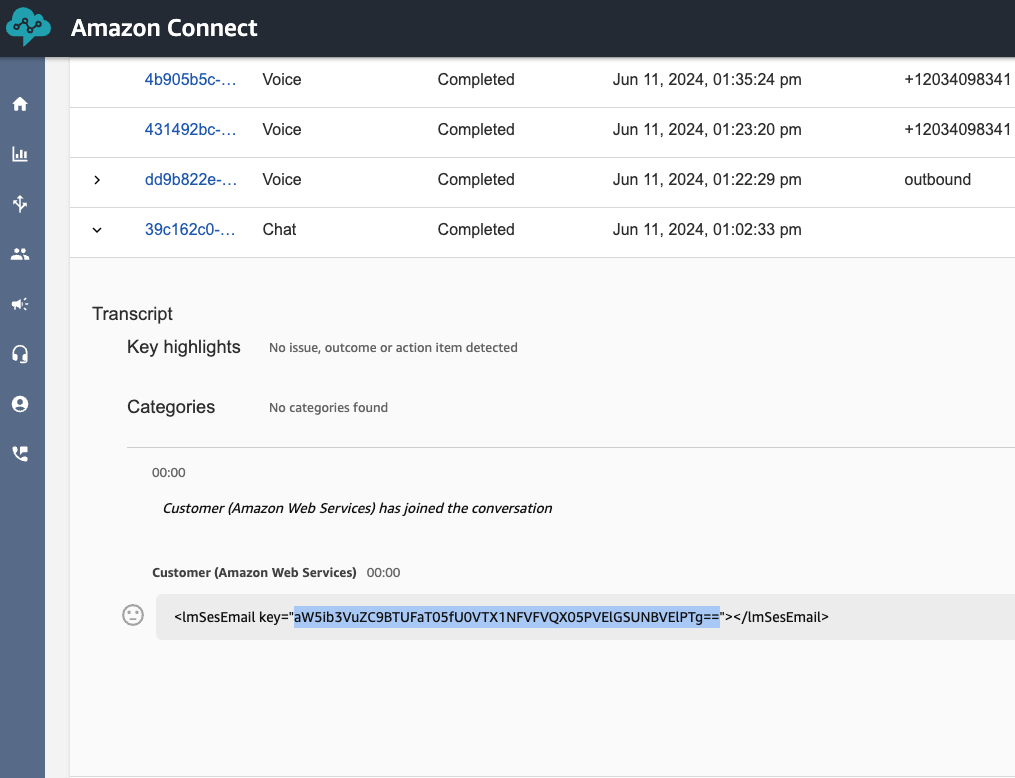Click the customer joined conversation message
The image size is (1015, 778).
357,508
